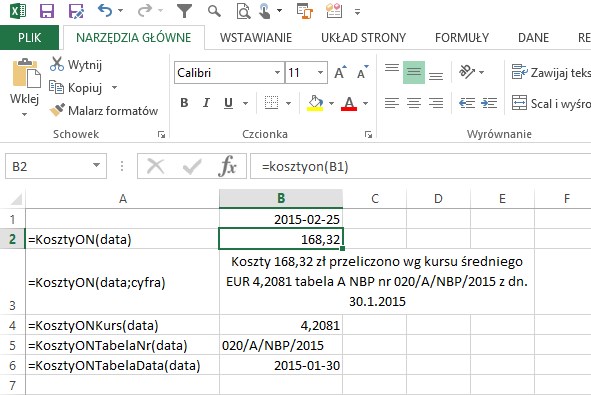This screenshot has height=395, width=591.
Task: Decrease indent icon
Action: click(x=467, y=103)
